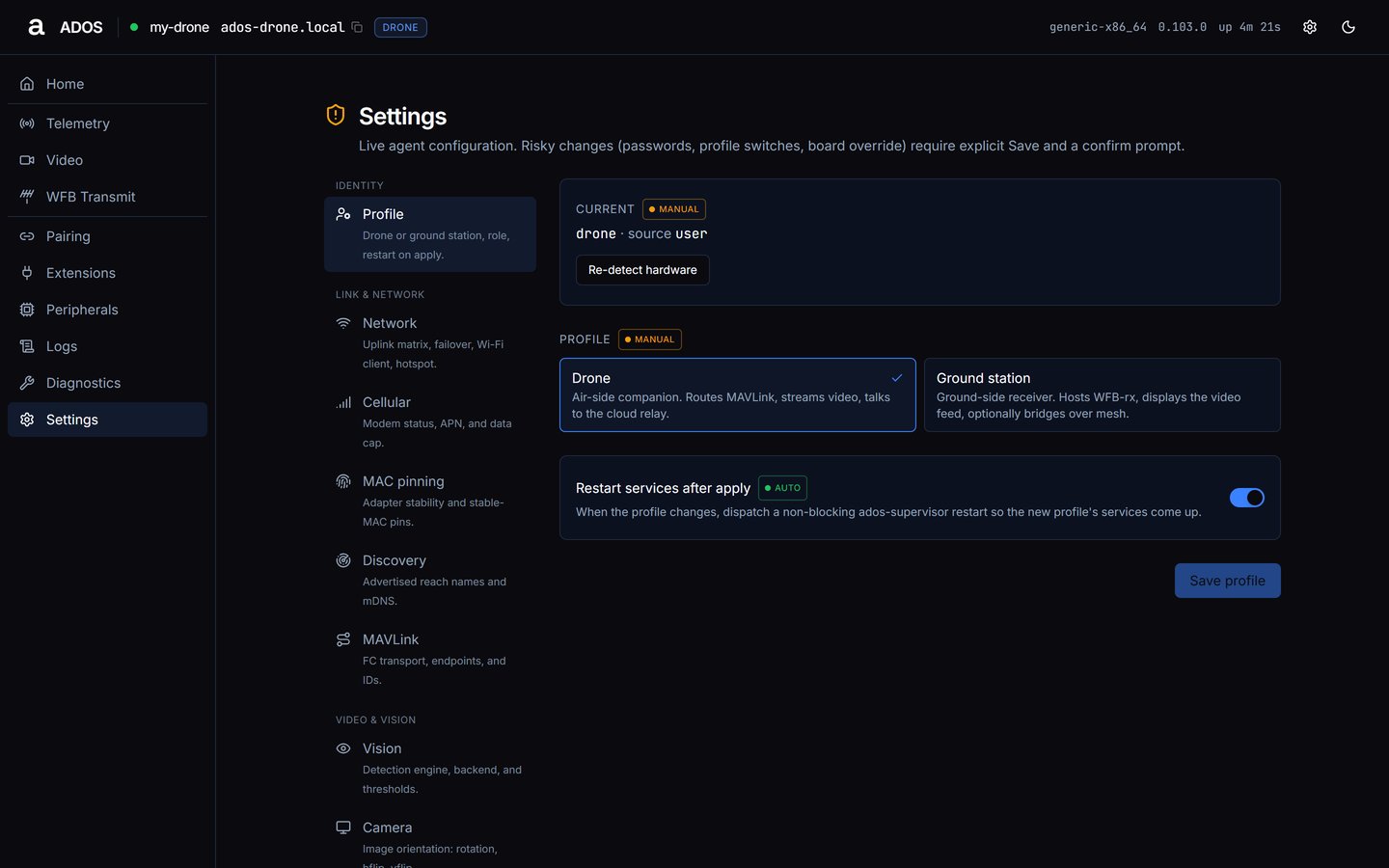Click the my-drone device name
The image size is (1389, 868).
point(179,27)
